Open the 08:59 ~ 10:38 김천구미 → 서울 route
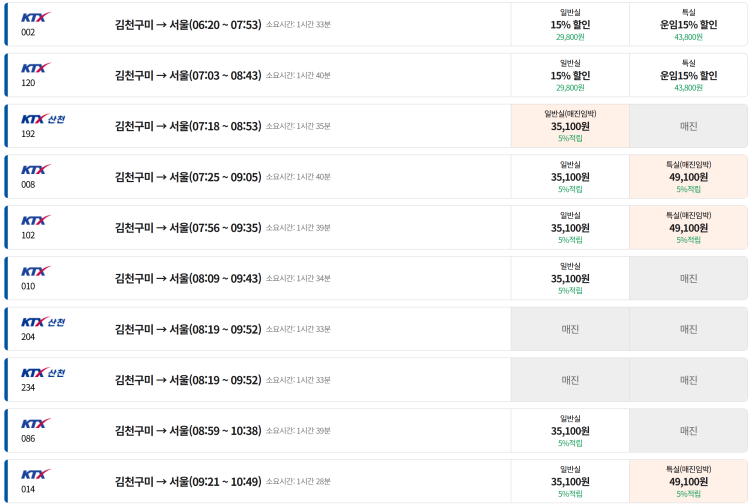 click(x=188, y=431)
